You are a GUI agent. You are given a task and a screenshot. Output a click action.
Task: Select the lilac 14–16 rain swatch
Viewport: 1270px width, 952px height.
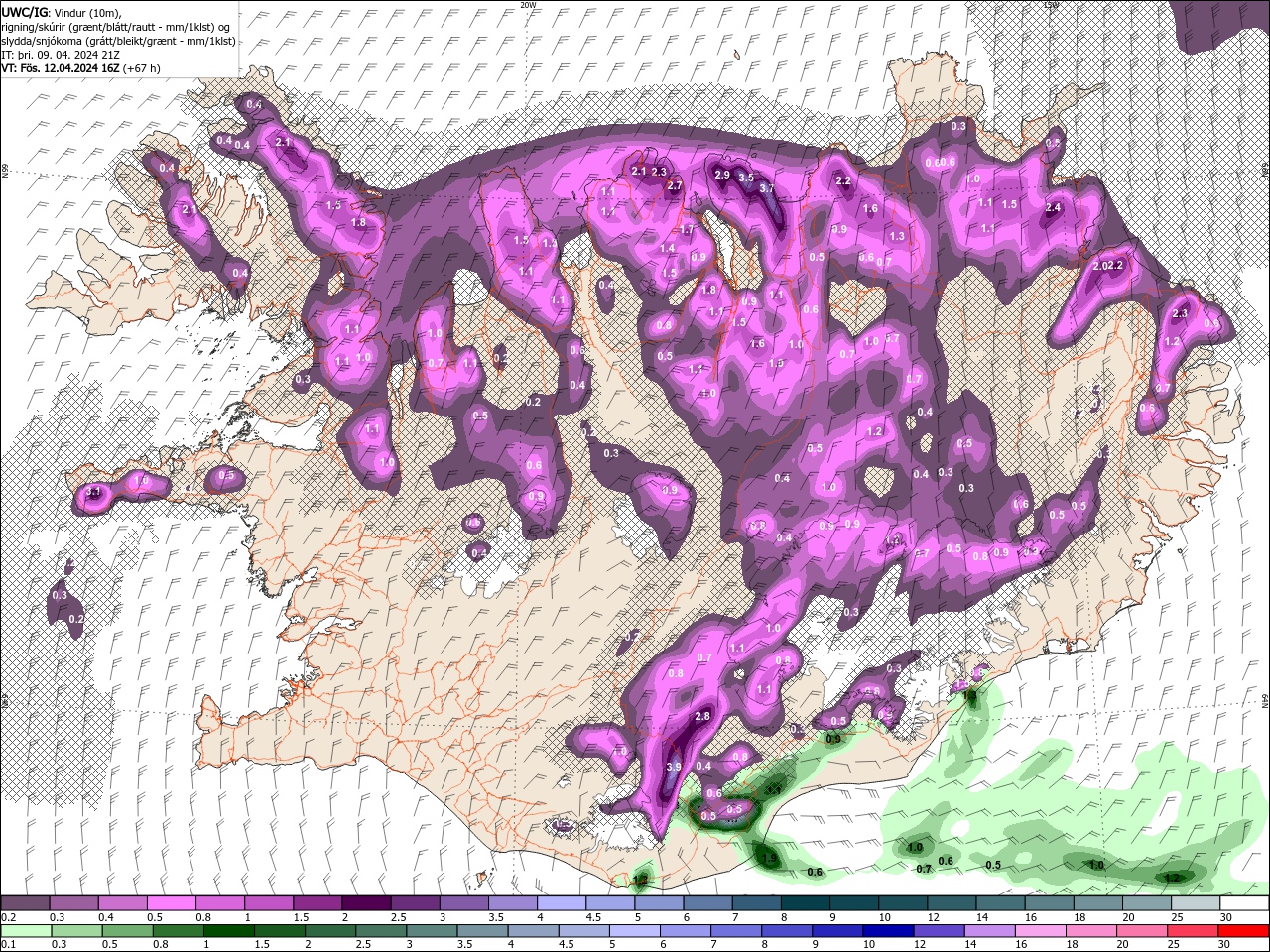point(989,931)
